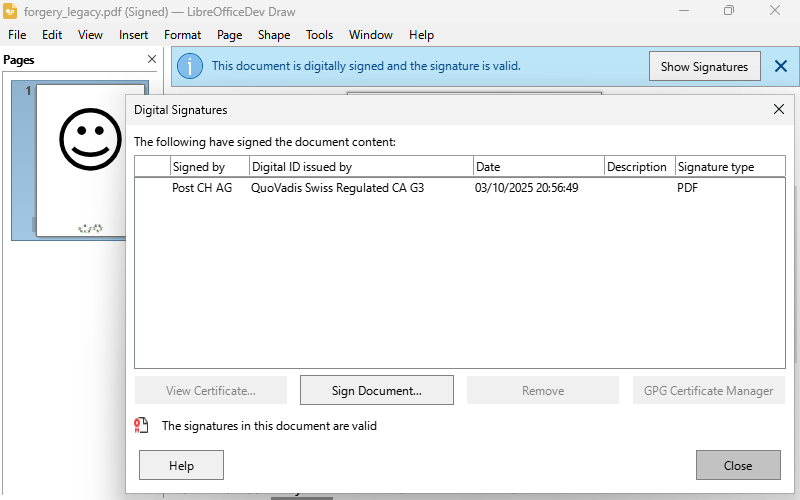Click the info icon in the infobar
800x500 pixels.
pos(190,66)
